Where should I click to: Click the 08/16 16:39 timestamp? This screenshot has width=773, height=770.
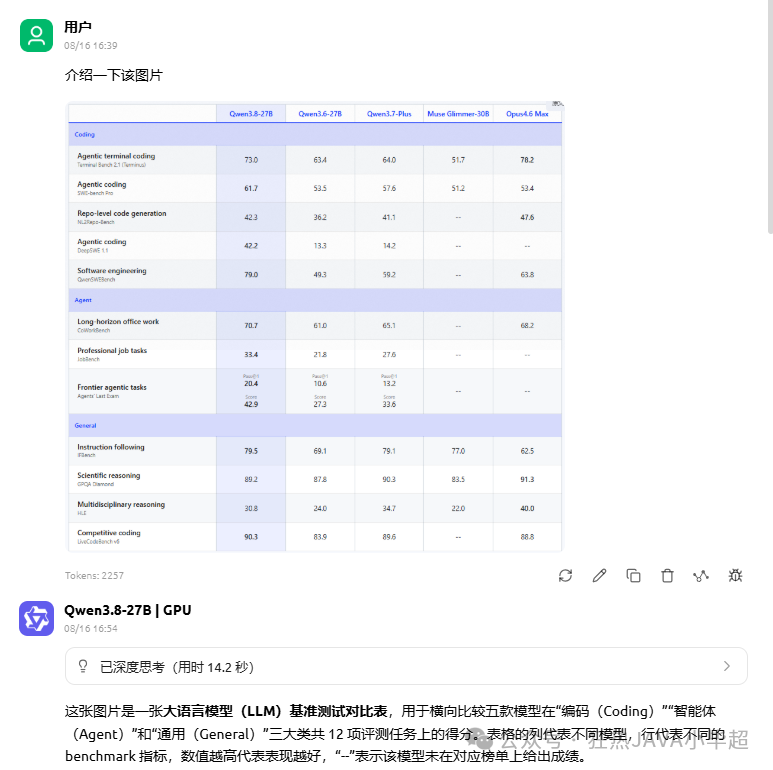point(91,46)
